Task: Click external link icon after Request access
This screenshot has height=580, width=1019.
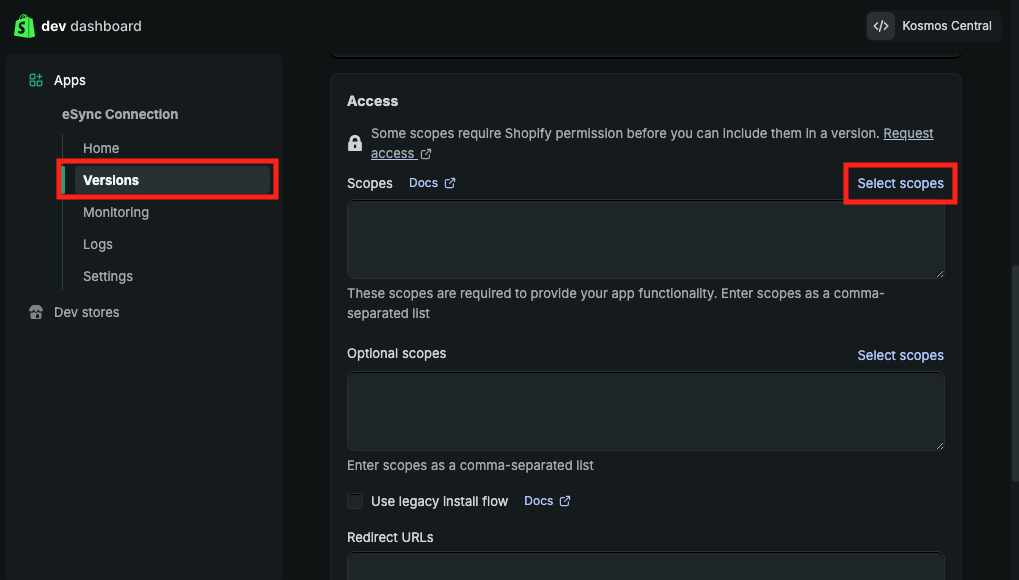Action: click(426, 154)
